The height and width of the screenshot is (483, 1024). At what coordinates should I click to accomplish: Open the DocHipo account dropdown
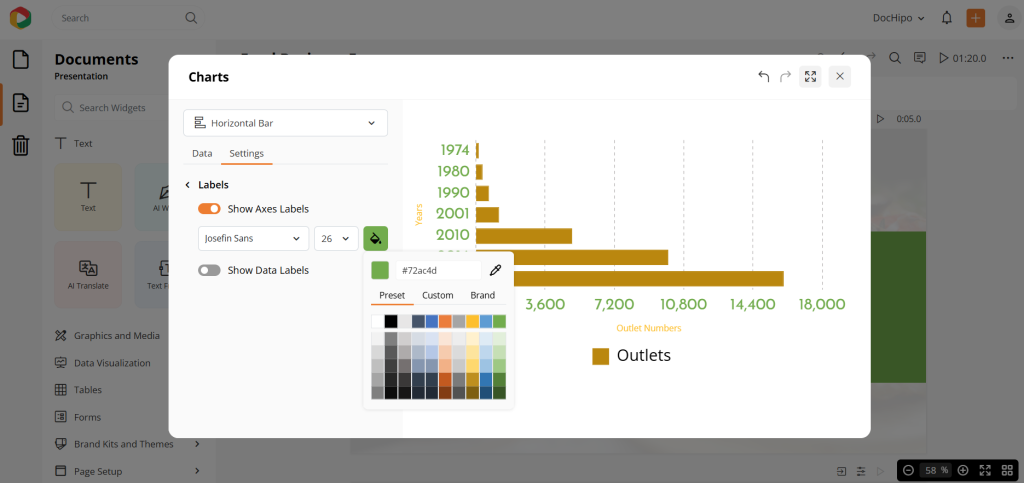(899, 18)
